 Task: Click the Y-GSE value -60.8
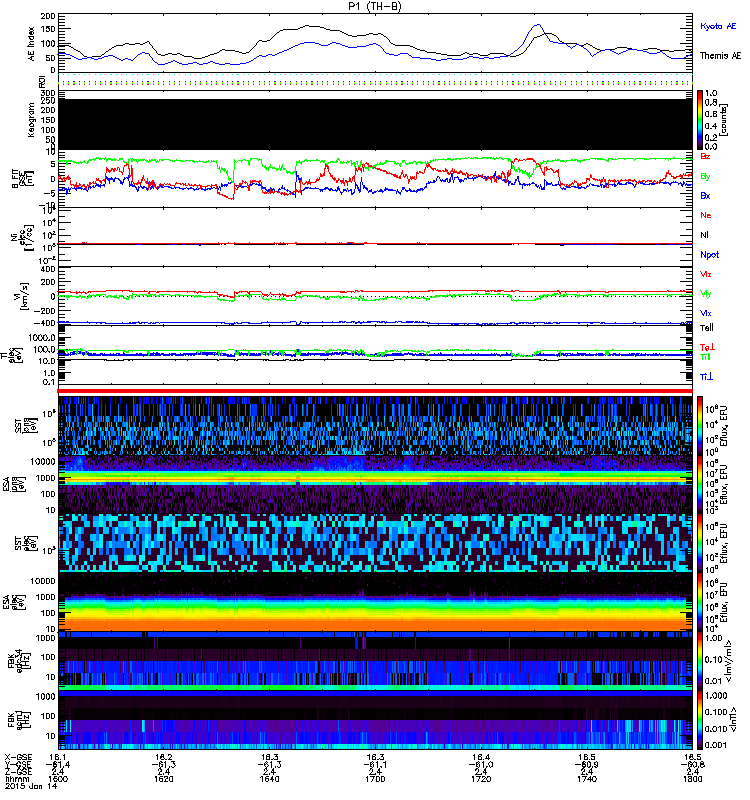coord(692,764)
